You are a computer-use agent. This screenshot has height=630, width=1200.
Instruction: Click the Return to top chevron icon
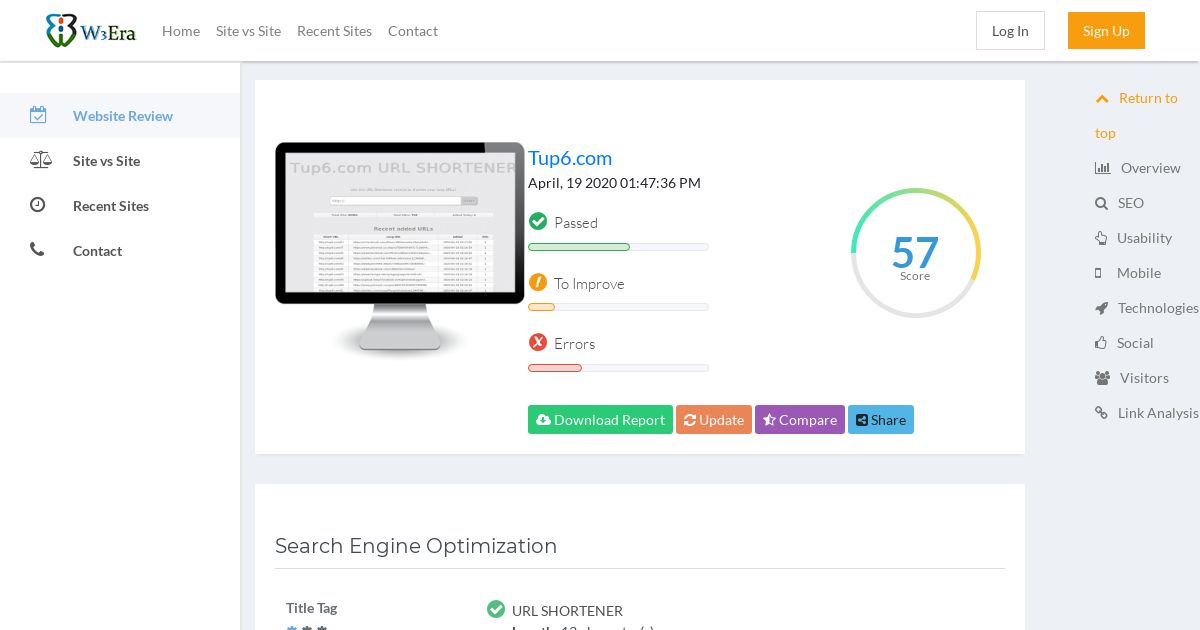click(1102, 98)
